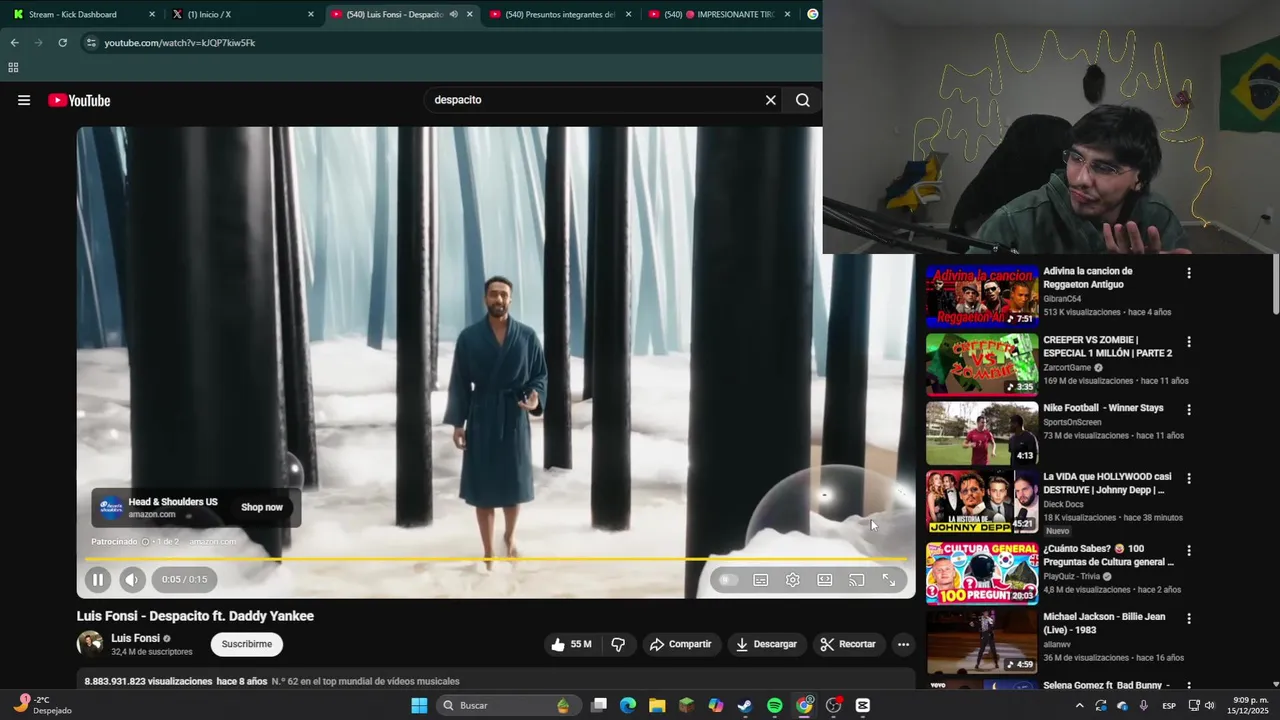Cast video to a TV device

857,580
